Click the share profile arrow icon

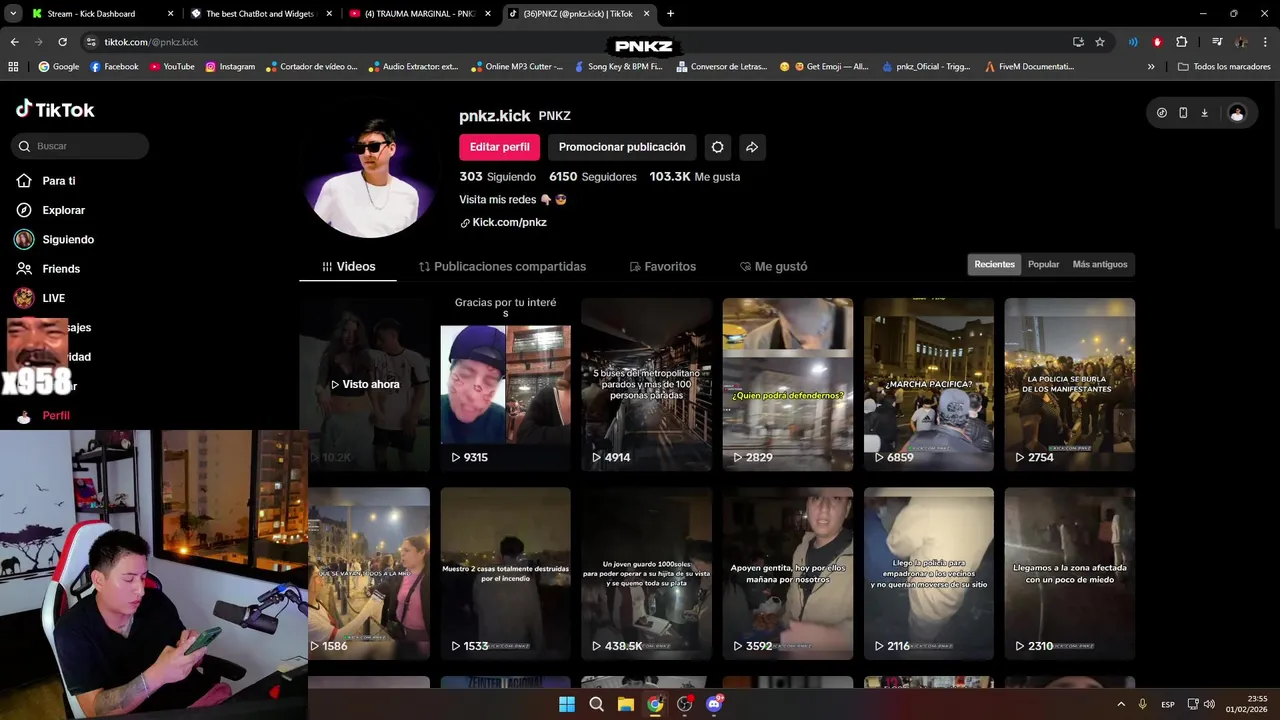point(752,147)
